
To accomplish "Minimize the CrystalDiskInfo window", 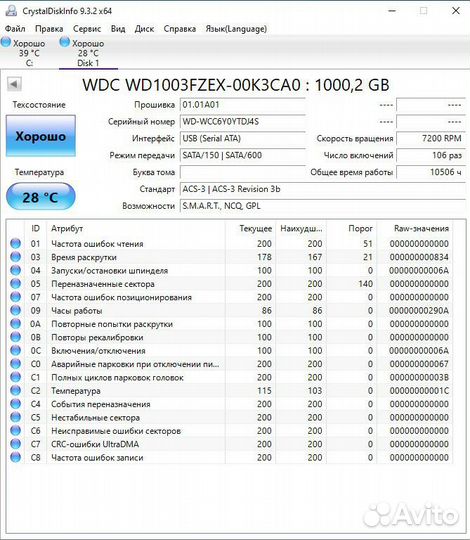I will pos(391,11).
